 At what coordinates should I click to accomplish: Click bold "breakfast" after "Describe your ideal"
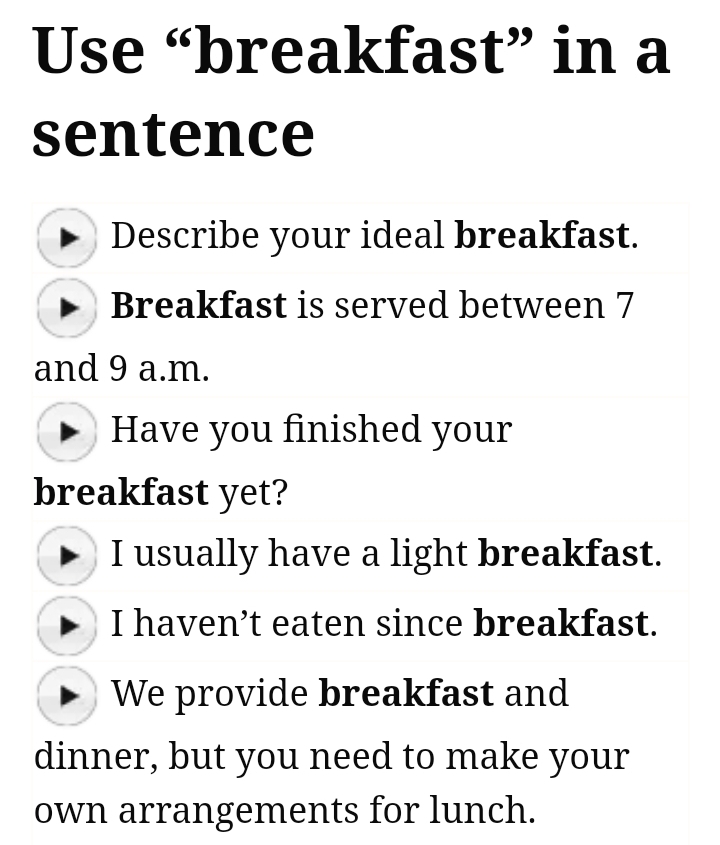[x=542, y=236]
